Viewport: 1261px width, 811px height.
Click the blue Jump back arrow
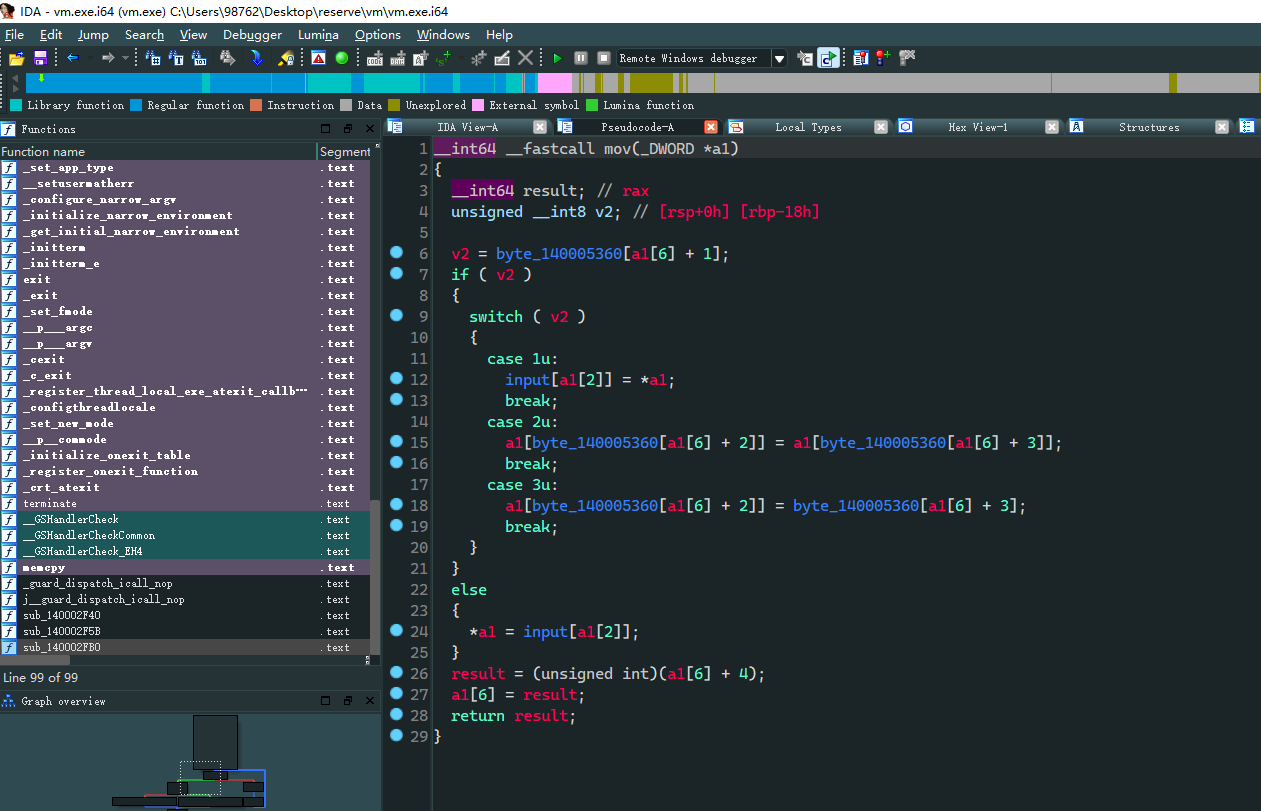pos(72,59)
